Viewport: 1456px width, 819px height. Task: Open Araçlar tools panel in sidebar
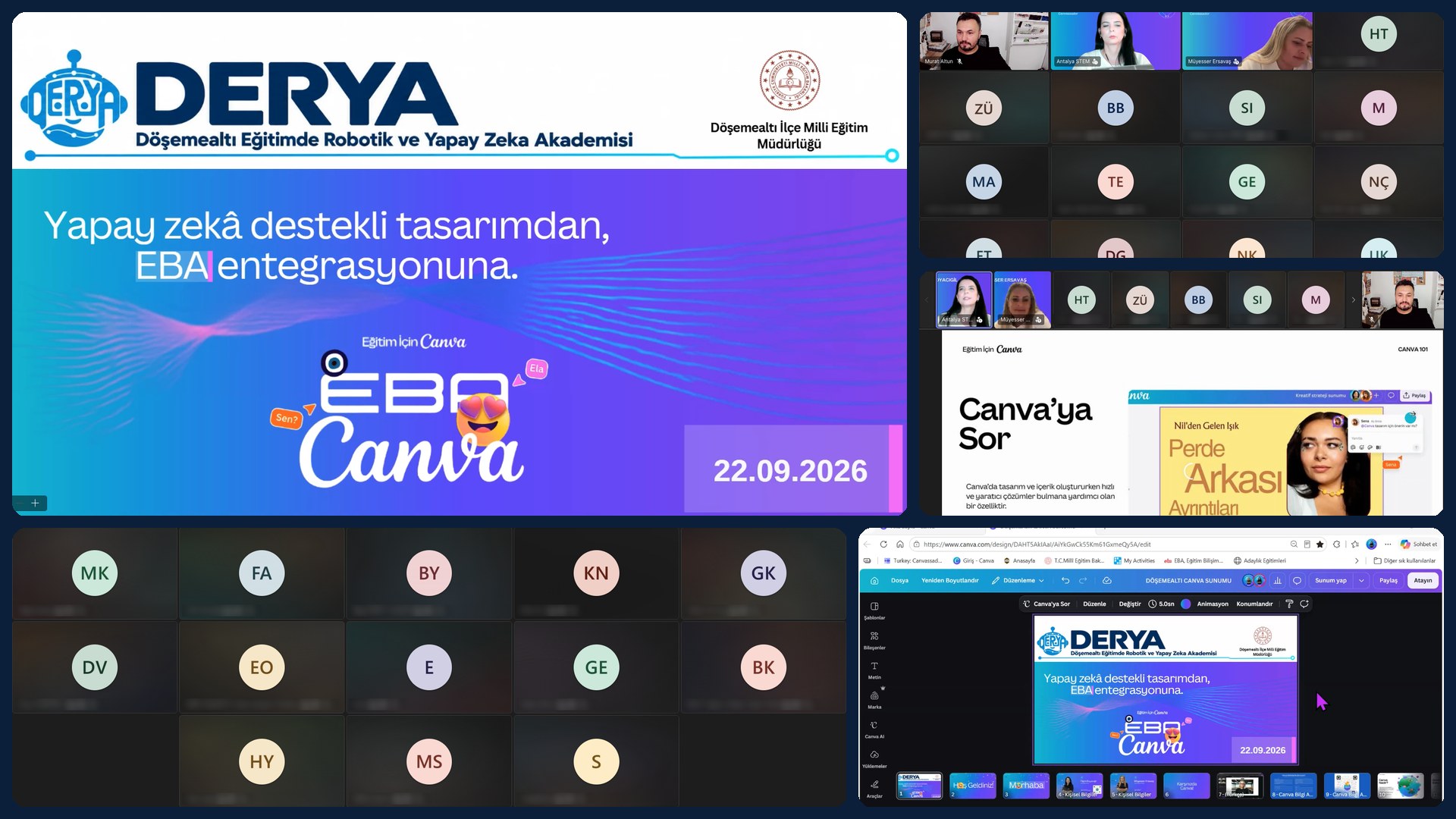click(x=874, y=789)
